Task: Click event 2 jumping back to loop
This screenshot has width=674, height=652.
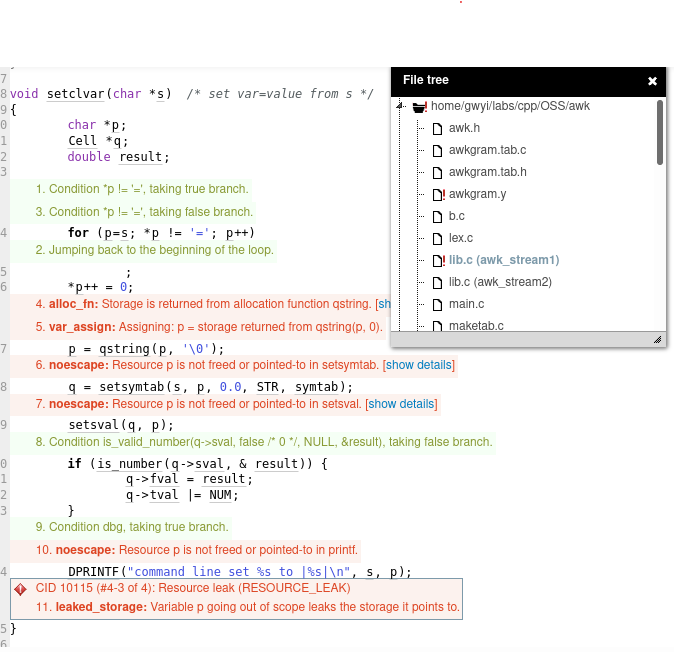Action: [x=155, y=250]
